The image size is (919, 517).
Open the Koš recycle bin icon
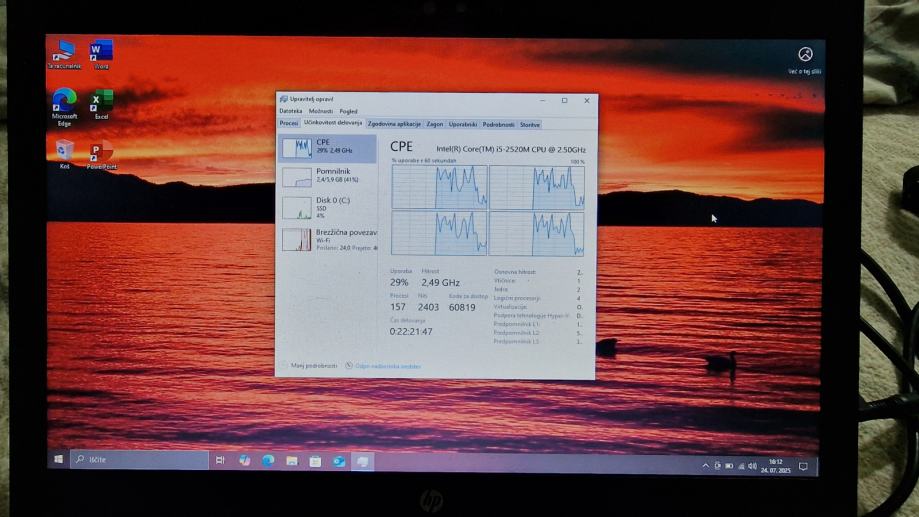coord(65,153)
